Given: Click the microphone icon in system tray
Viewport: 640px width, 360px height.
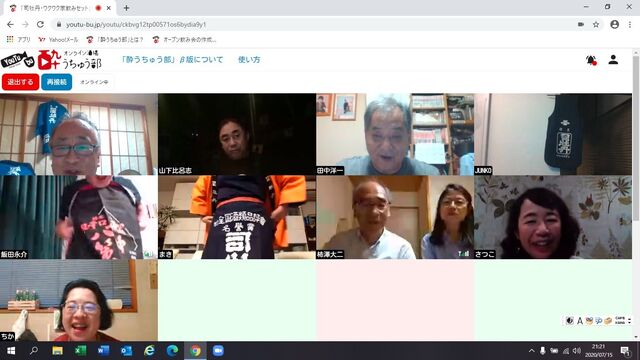Looking at the screenshot, I should pyautogui.click(x=542, y=351).
